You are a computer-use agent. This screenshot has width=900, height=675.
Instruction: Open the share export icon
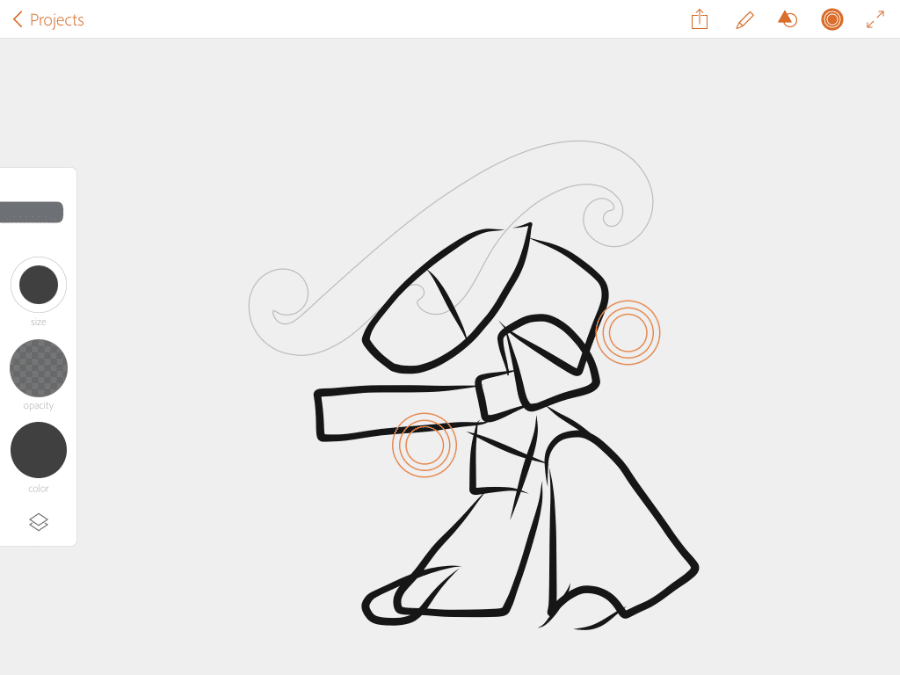(x=699, y=20)
